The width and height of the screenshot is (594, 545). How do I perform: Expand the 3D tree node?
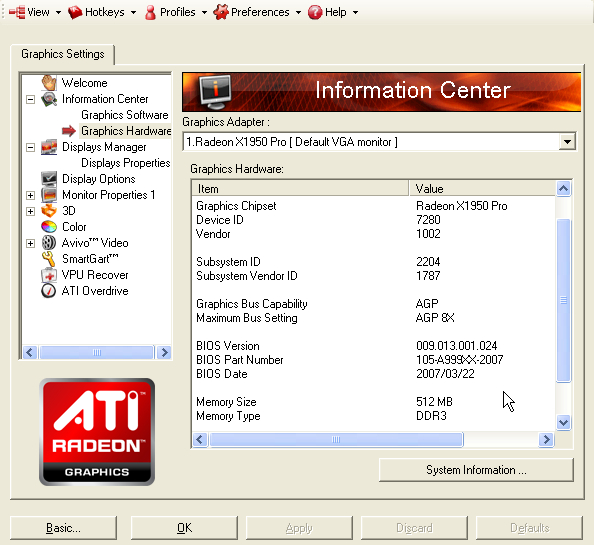31,211
